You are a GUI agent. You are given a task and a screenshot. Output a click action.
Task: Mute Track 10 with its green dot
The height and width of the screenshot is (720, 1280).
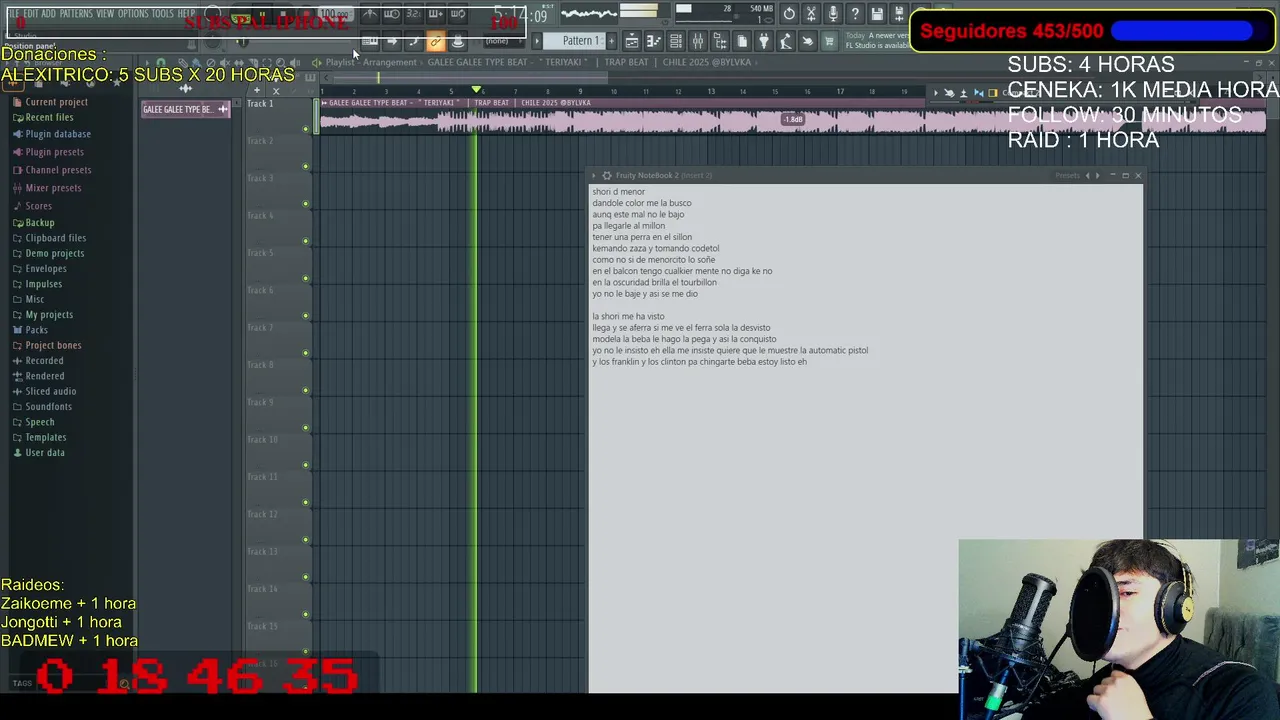[305, 465]
